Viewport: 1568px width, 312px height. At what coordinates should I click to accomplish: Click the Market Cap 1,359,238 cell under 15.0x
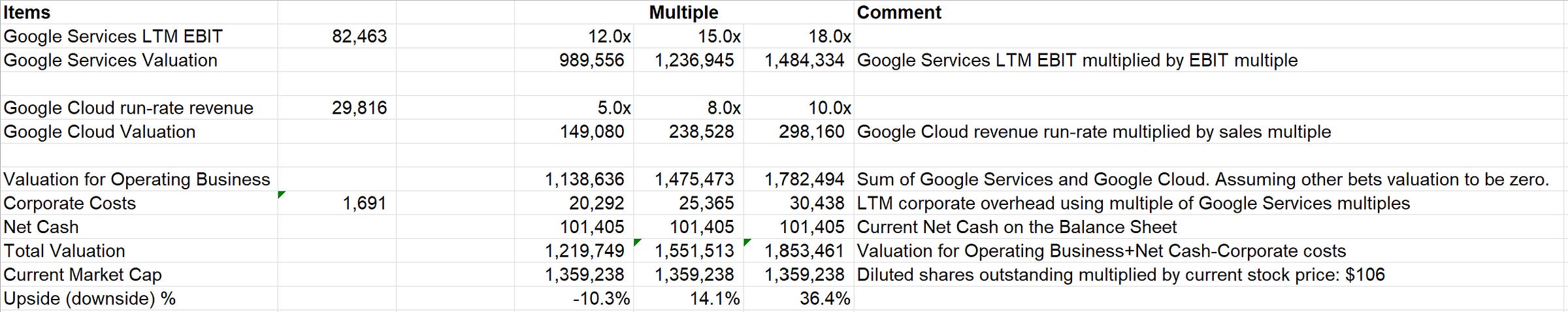click(689, 274)
